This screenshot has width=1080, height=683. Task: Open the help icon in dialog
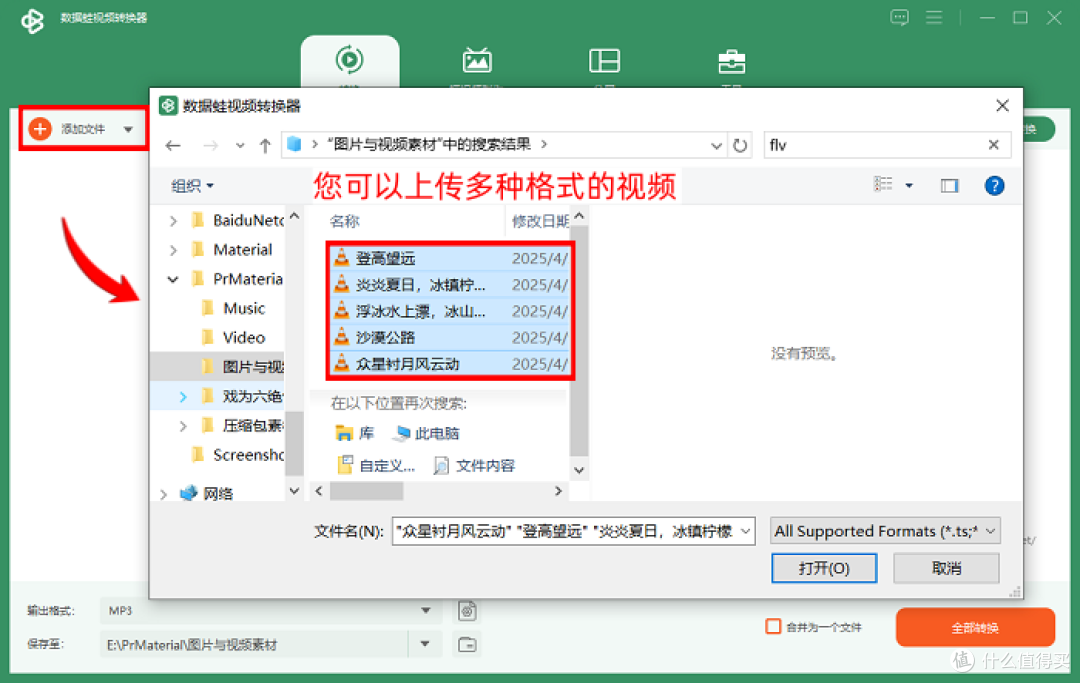click(x=994, y=185)
